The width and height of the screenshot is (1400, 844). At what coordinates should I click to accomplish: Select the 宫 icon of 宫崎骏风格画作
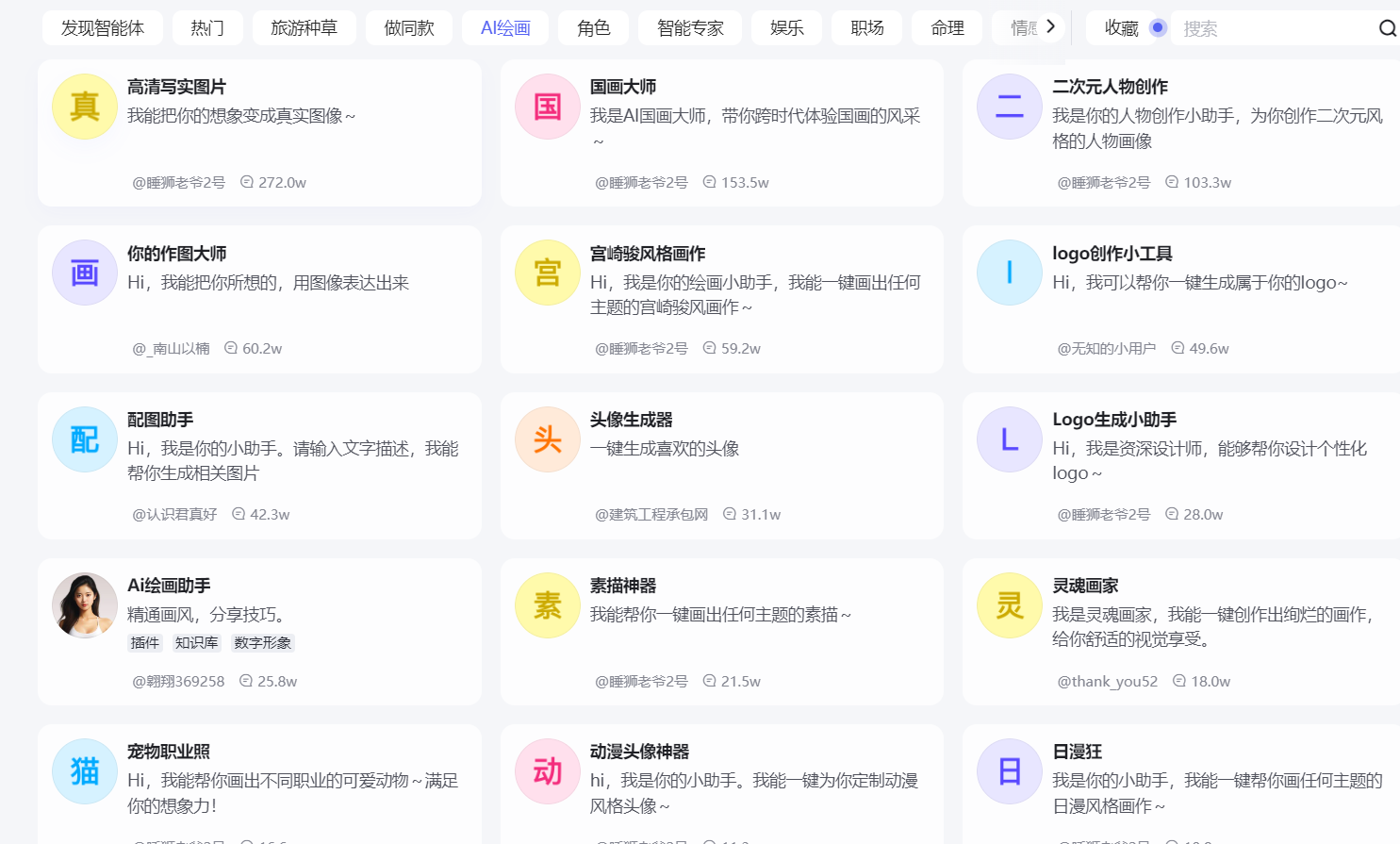547,273
